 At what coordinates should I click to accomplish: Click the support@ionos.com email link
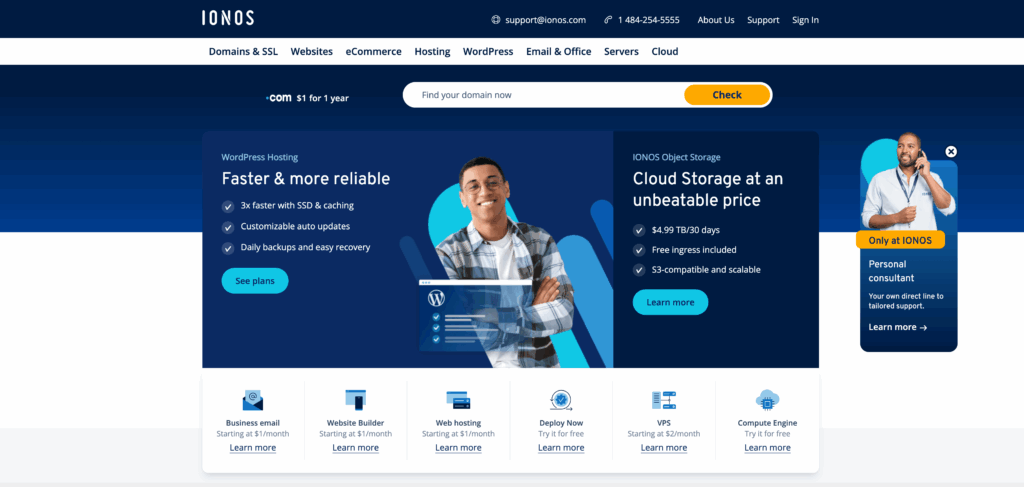[545, 20]
